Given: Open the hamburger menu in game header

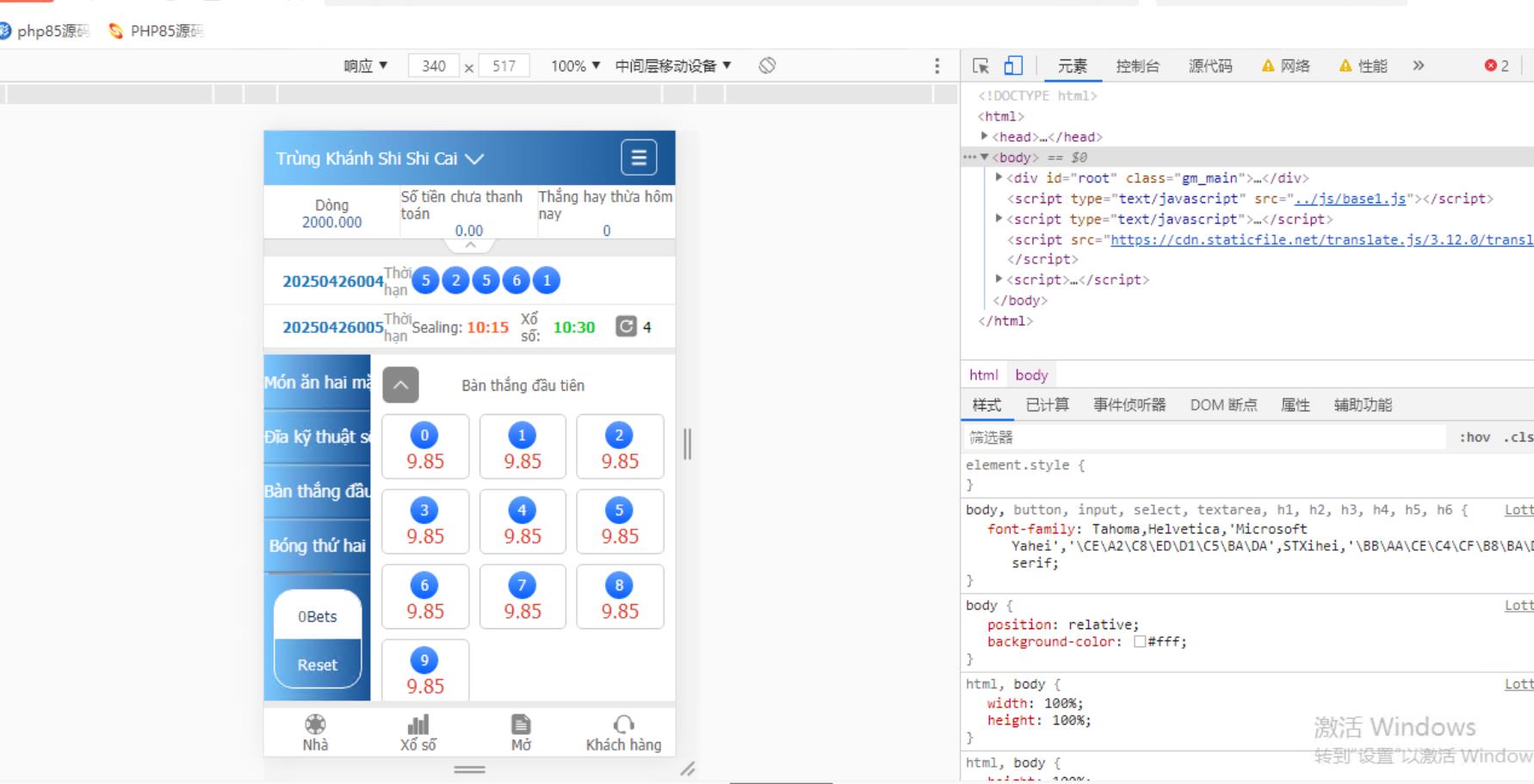Looking at the screenshot, I should coord(639,157).
